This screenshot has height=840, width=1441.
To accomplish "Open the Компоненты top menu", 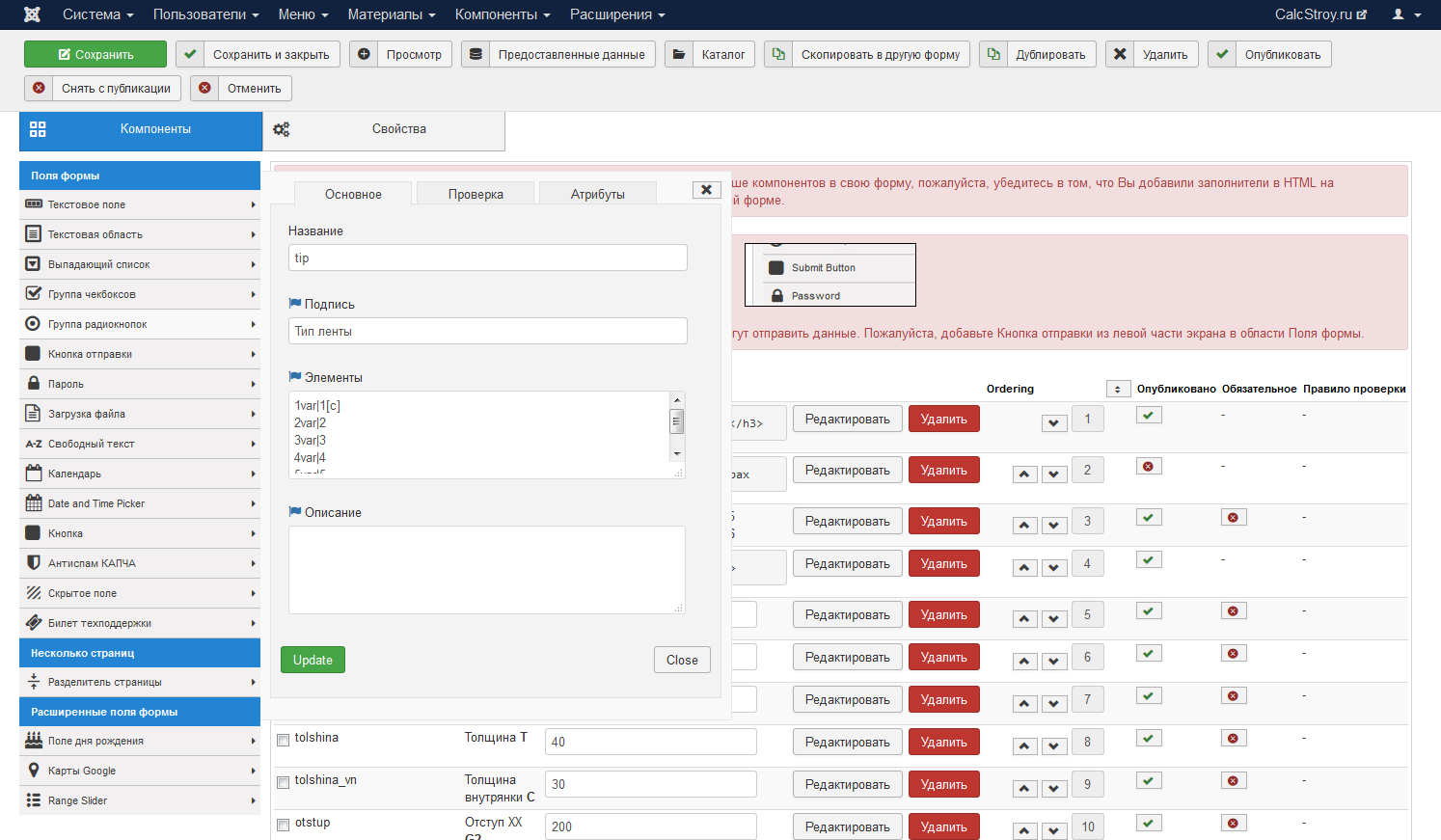I will click(x=503, y=14).
